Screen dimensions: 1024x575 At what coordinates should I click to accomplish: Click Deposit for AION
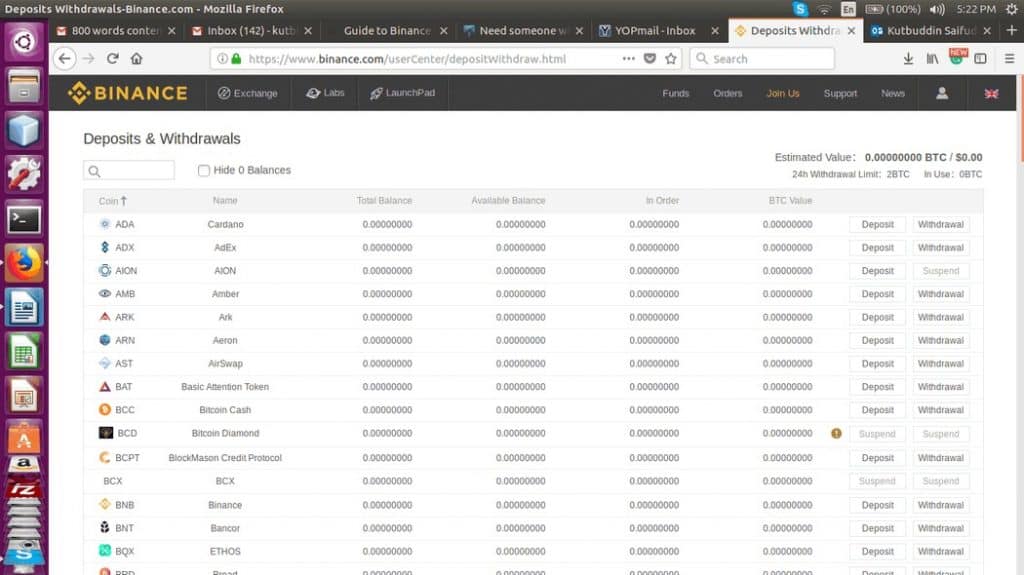tap(877, 271)
